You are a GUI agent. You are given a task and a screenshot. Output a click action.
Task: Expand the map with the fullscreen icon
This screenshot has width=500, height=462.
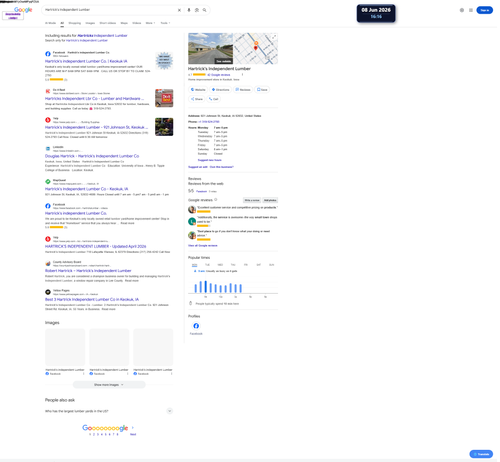[274, 37]
